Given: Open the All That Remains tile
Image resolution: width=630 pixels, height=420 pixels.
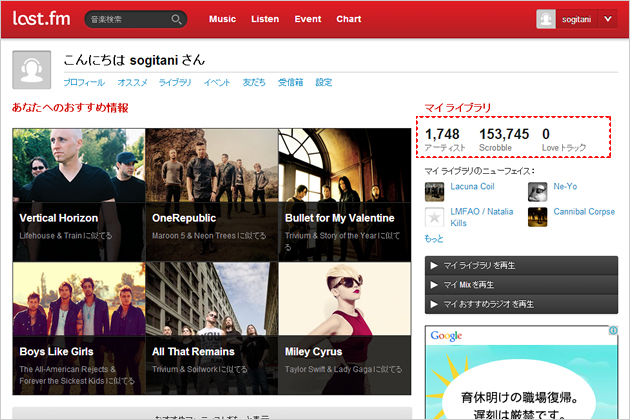Looking at the screenshot, I should [x=212, y=328].
